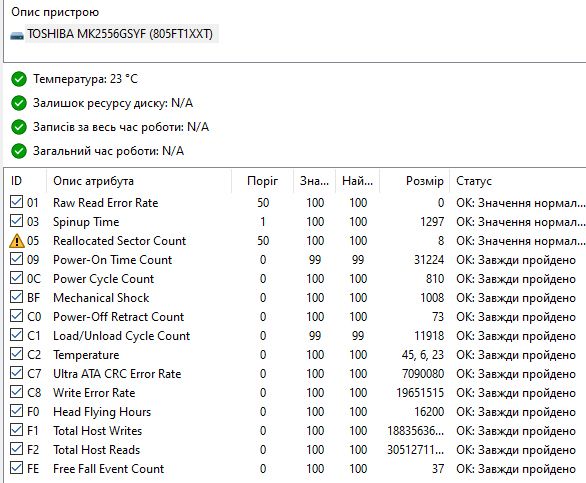Click the raw value 11918
The width and height of the screenshot is (586, 483).
[429, 336]
